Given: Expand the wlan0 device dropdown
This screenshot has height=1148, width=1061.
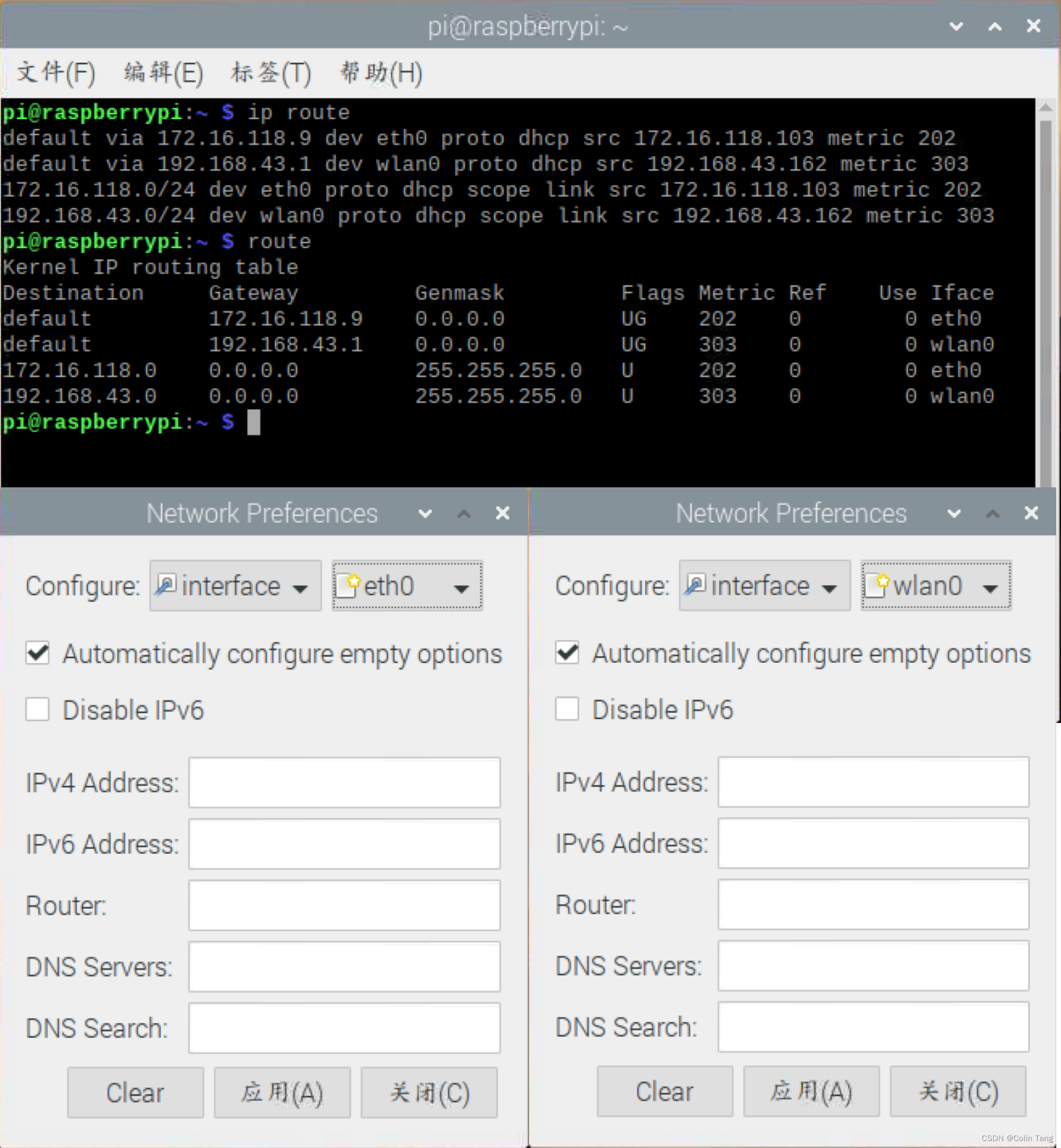Looking at the screenshot, I should pos(936,586).
